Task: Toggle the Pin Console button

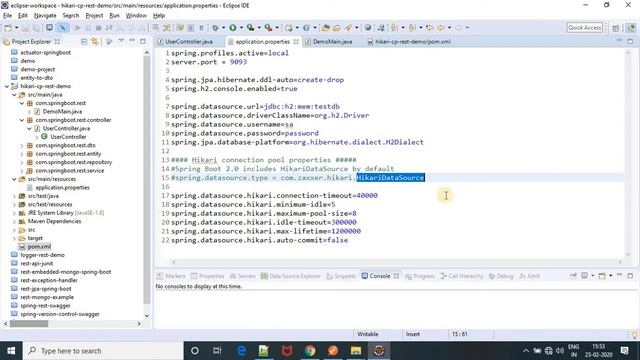Action: click(573, 276)
